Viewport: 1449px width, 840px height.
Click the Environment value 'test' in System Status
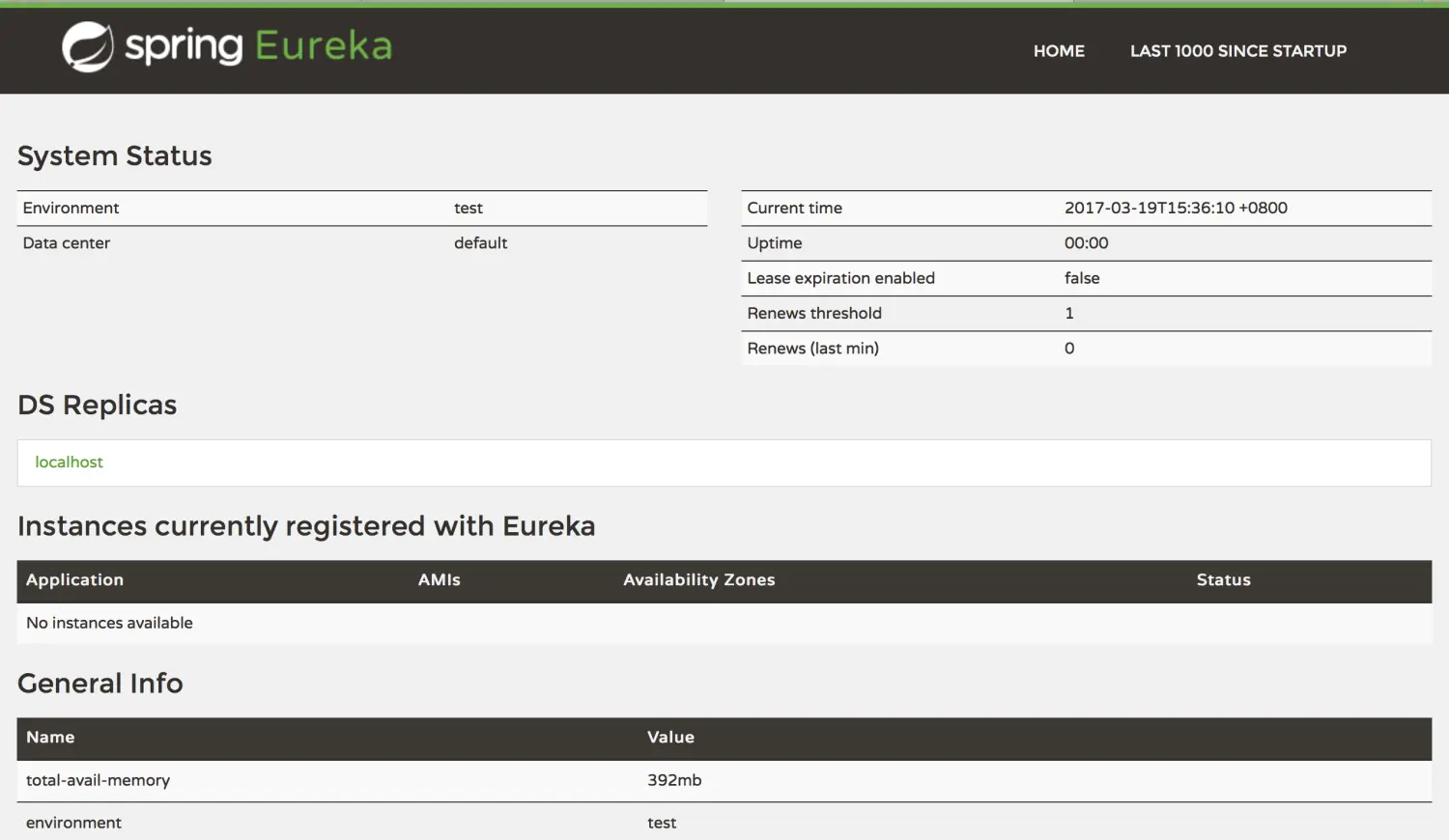click(469, 209)
